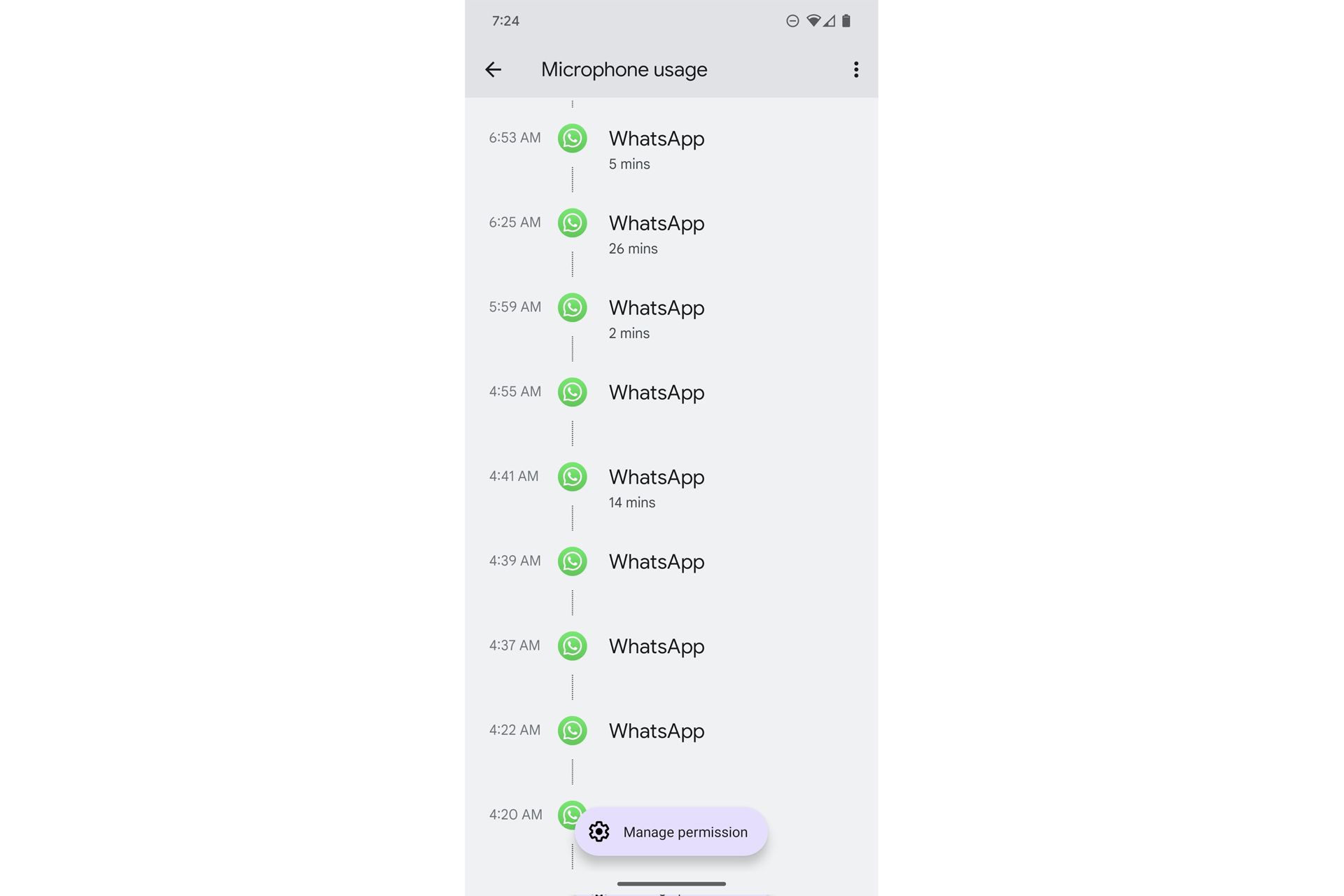The height and width of the screenshot is (896, 1344).
Task: Click the WhatsApp icon next to 4:55 AM
Action: [x=573, y=392]
